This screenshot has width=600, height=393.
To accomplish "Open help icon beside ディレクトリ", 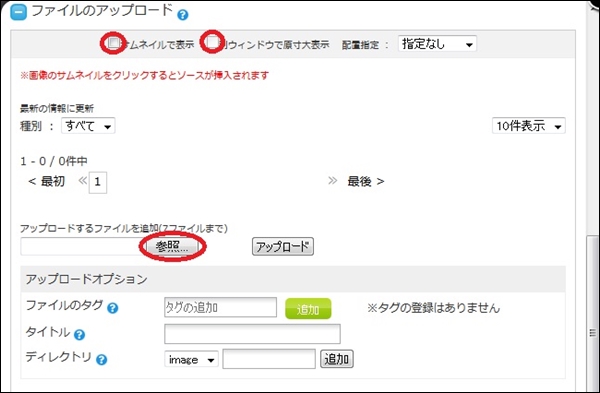I will pyautogui.click(x=101, y=360).
